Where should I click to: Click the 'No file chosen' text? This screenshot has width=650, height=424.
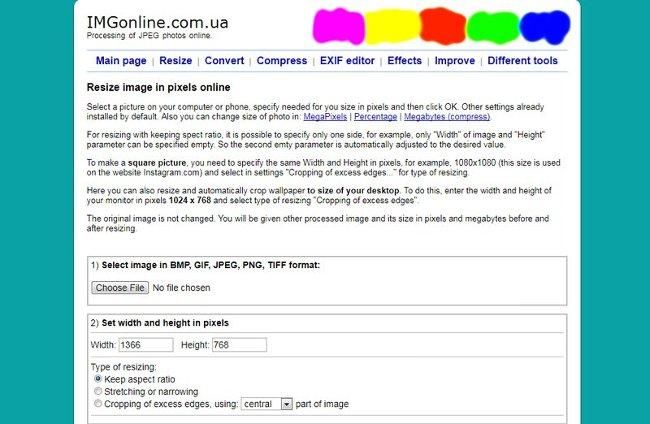(x=181, y=288)
